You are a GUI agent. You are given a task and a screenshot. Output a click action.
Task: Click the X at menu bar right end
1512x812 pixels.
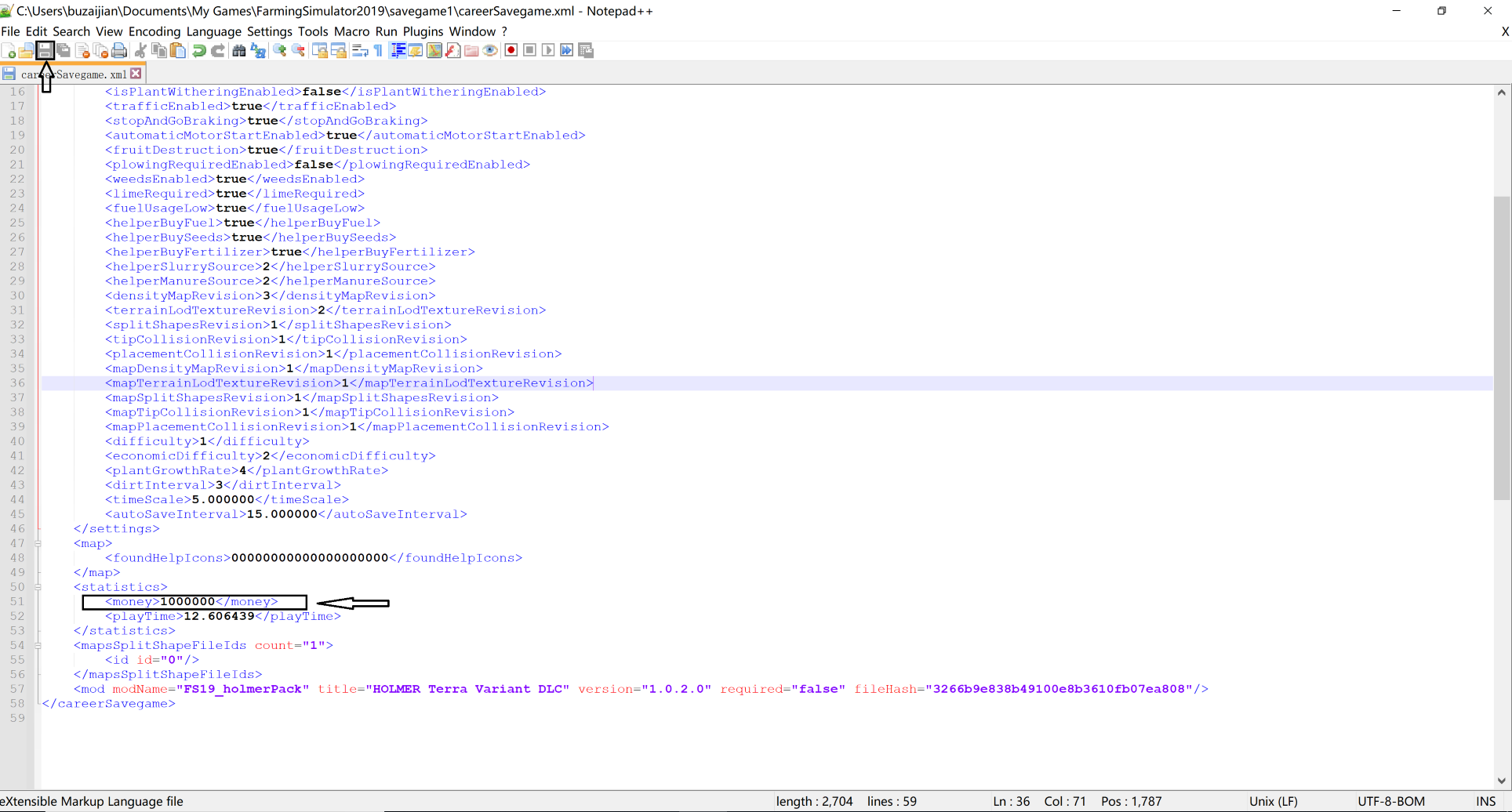tap(1504, 31)
